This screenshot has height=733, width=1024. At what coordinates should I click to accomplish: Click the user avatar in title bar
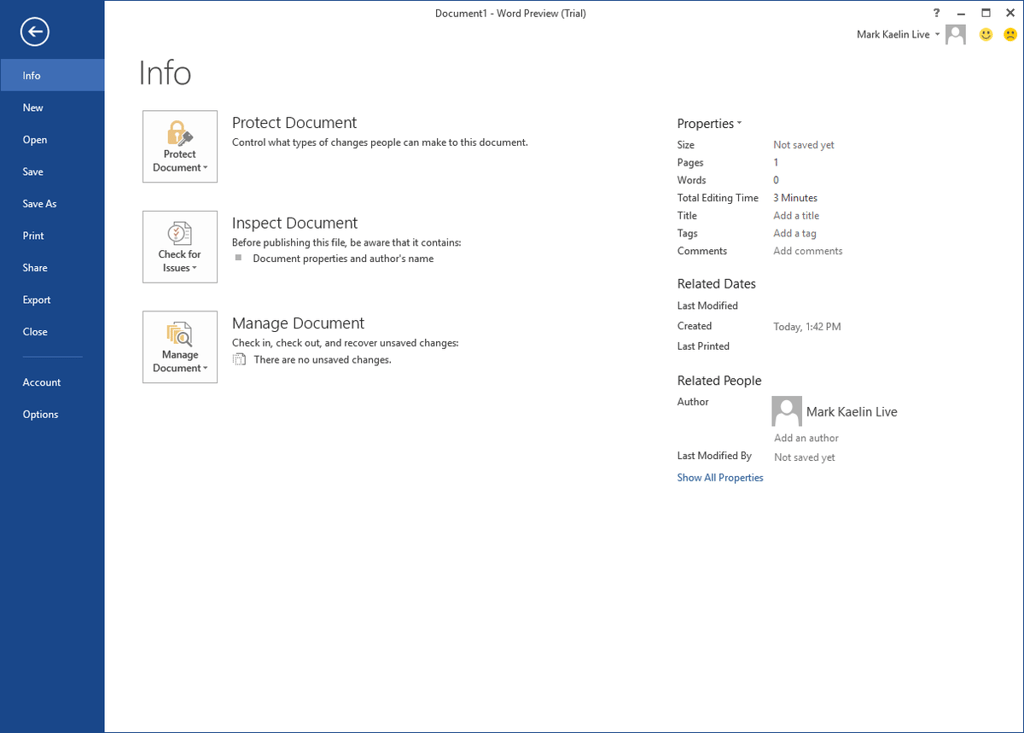955,35
